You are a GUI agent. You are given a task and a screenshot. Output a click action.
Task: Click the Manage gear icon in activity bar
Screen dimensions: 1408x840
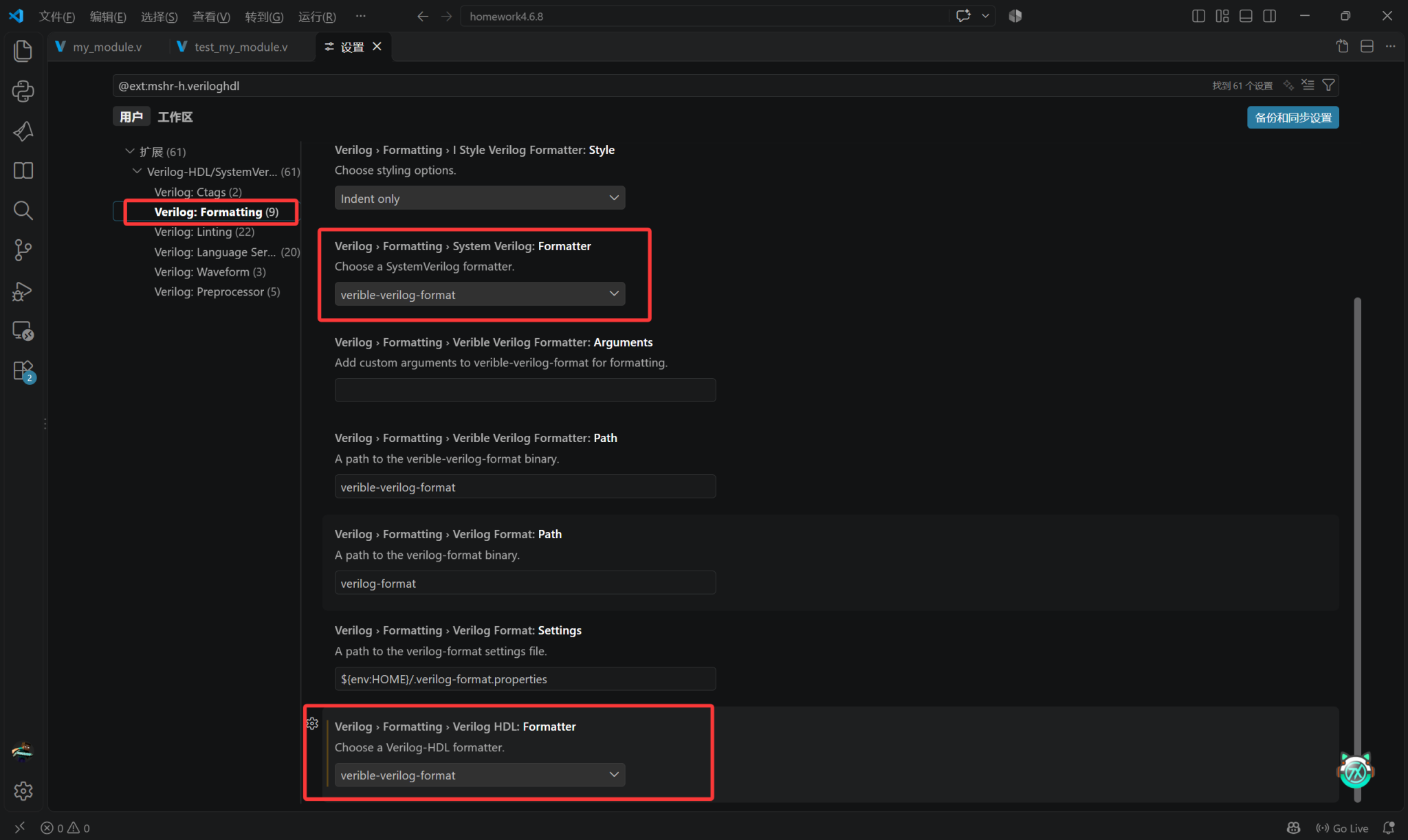(x=23, y=791)
